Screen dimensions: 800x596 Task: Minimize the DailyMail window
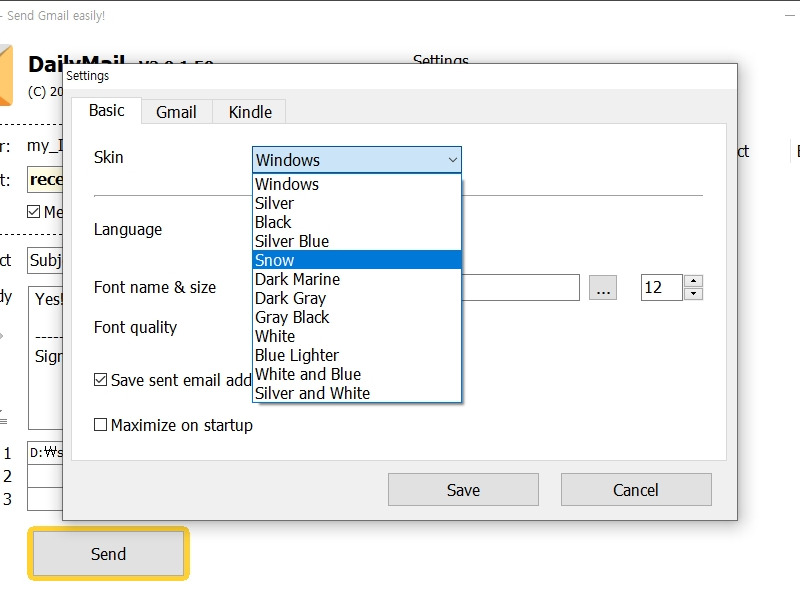click(790, 16)
